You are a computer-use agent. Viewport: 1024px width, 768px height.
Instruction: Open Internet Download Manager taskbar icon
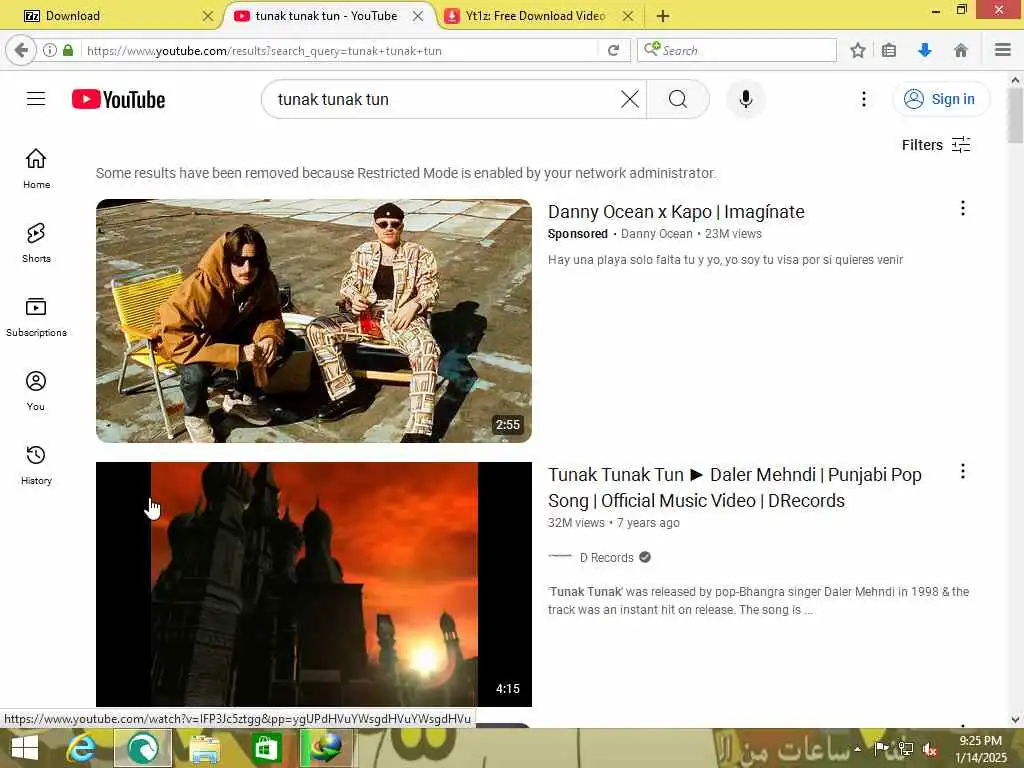click(x=326, y=748)
